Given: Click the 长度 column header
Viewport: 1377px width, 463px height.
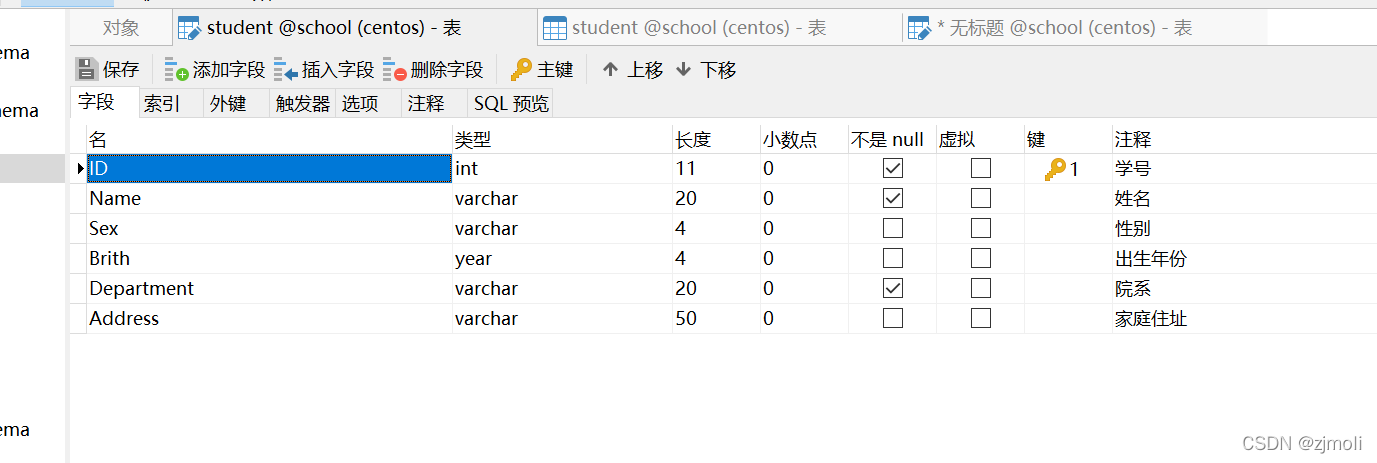Looking at the screenshot, I should tap(716, 139).
